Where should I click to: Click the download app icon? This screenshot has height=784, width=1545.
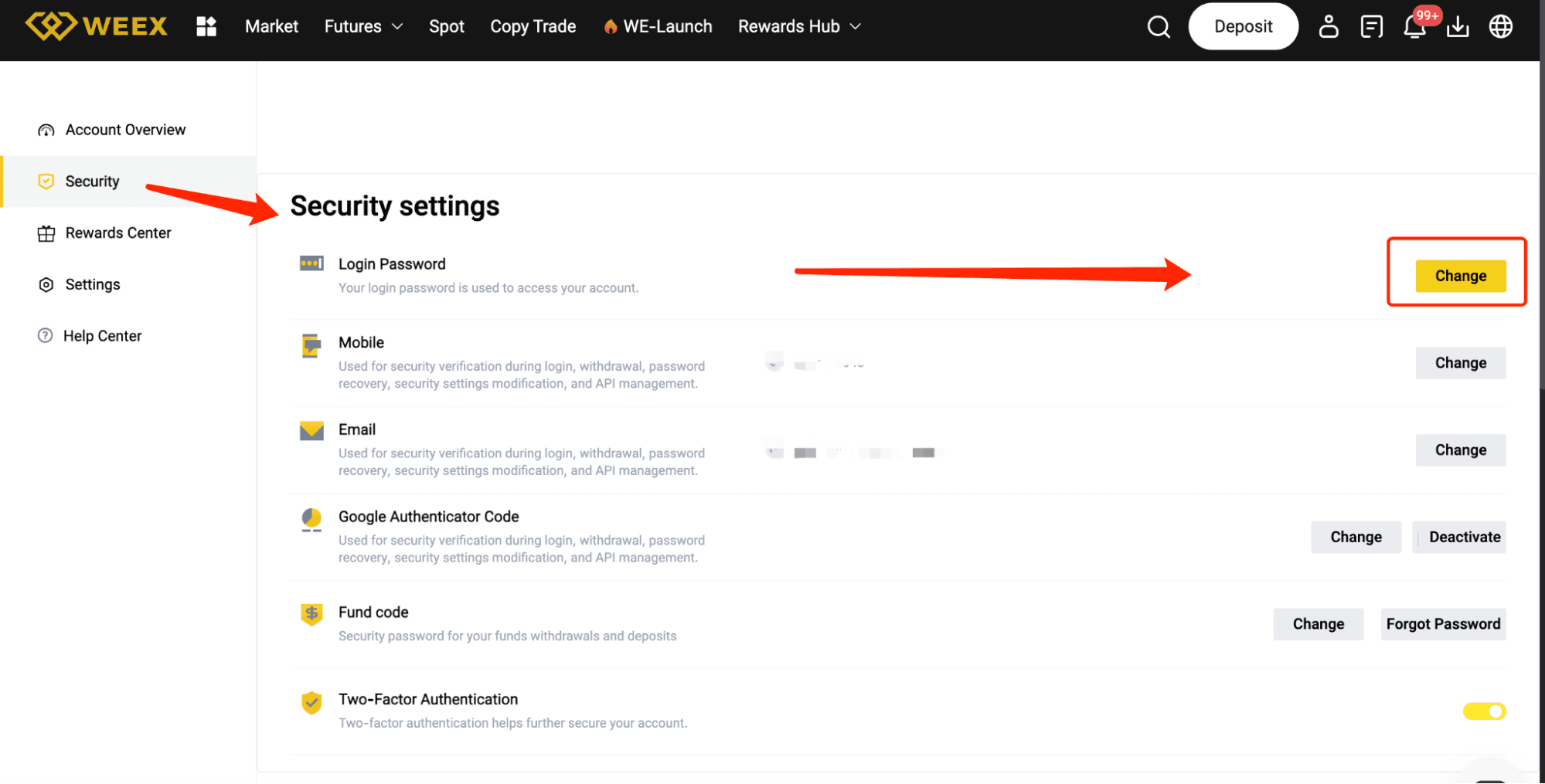click(x=1458, y=26)
